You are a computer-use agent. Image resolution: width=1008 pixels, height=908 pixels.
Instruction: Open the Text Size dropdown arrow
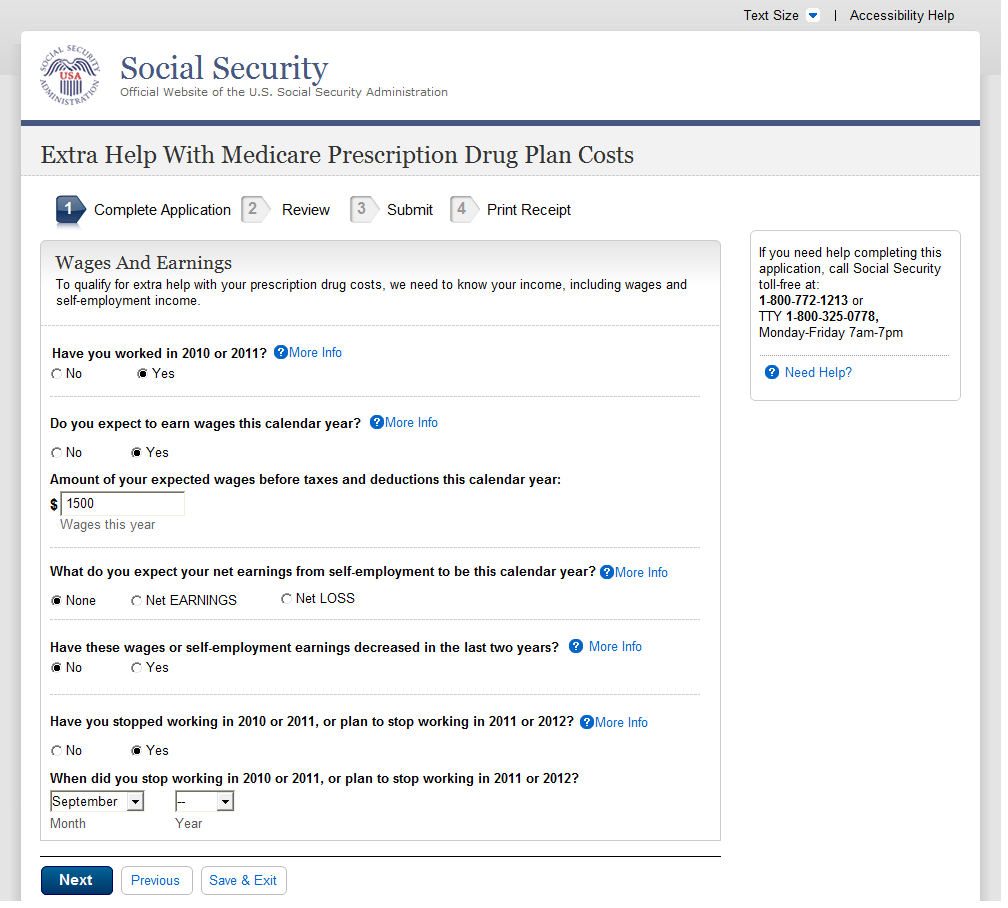(813, 16)
